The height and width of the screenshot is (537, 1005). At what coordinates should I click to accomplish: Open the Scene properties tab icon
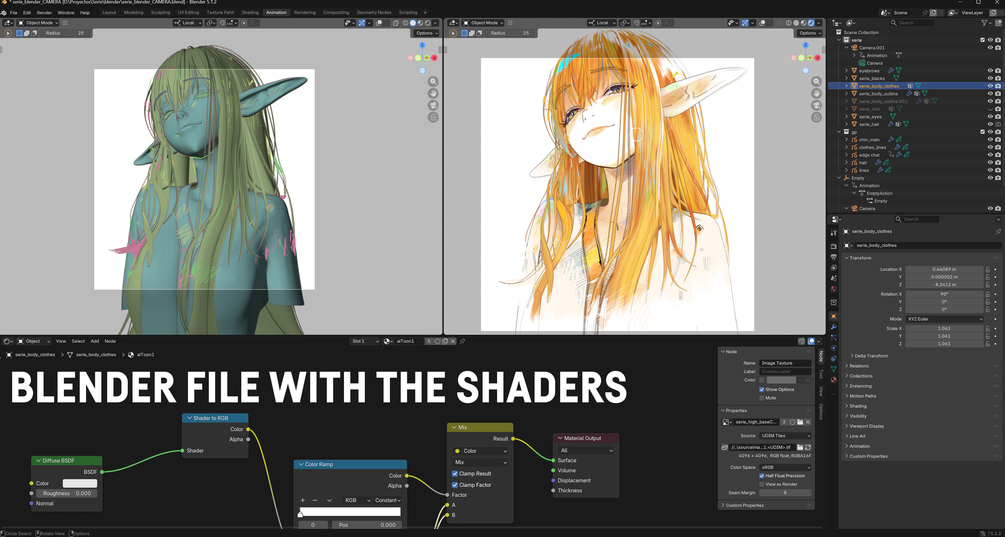833,279
